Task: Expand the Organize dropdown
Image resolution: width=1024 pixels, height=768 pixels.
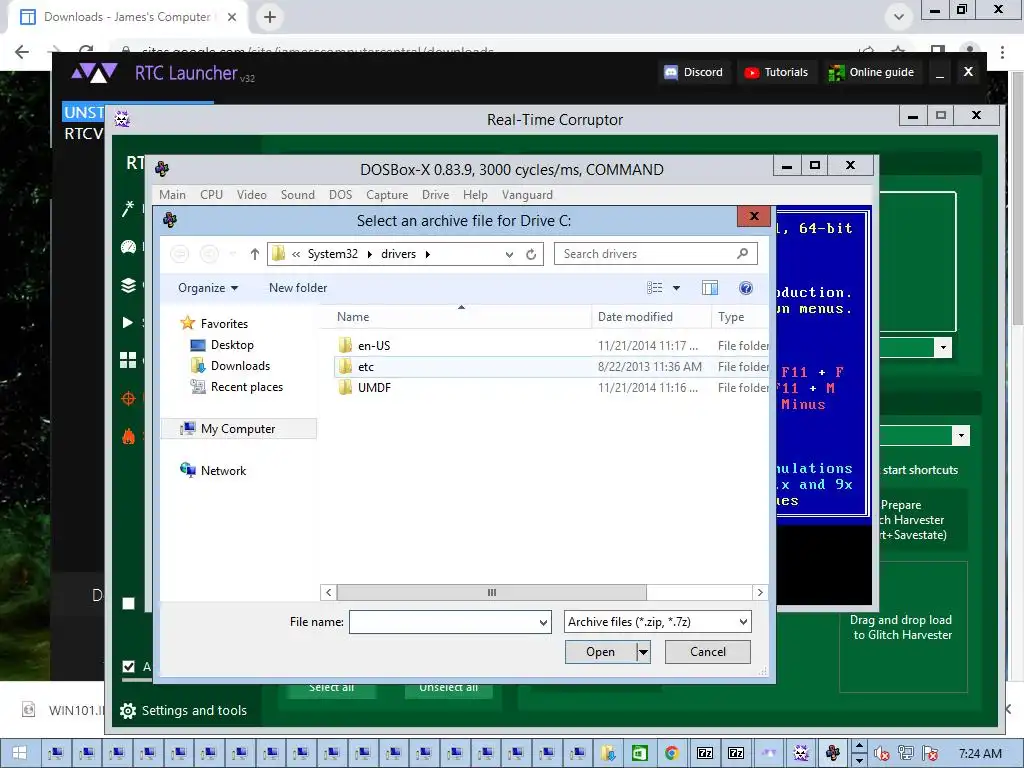Action: click(208, 288)
